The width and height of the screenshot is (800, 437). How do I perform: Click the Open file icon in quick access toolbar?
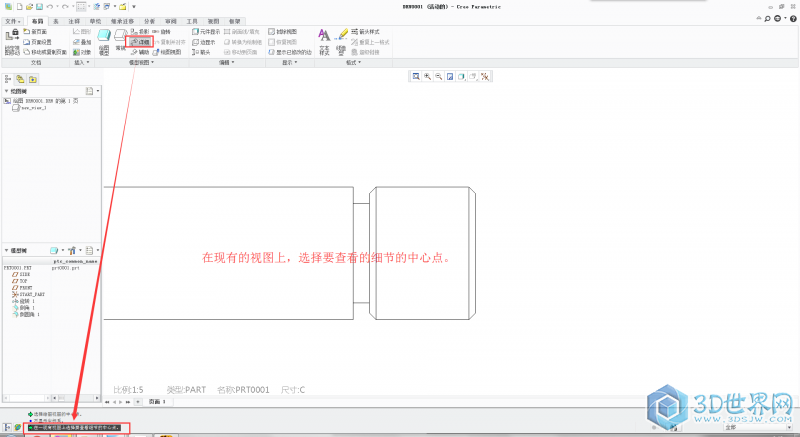(30, 7)
